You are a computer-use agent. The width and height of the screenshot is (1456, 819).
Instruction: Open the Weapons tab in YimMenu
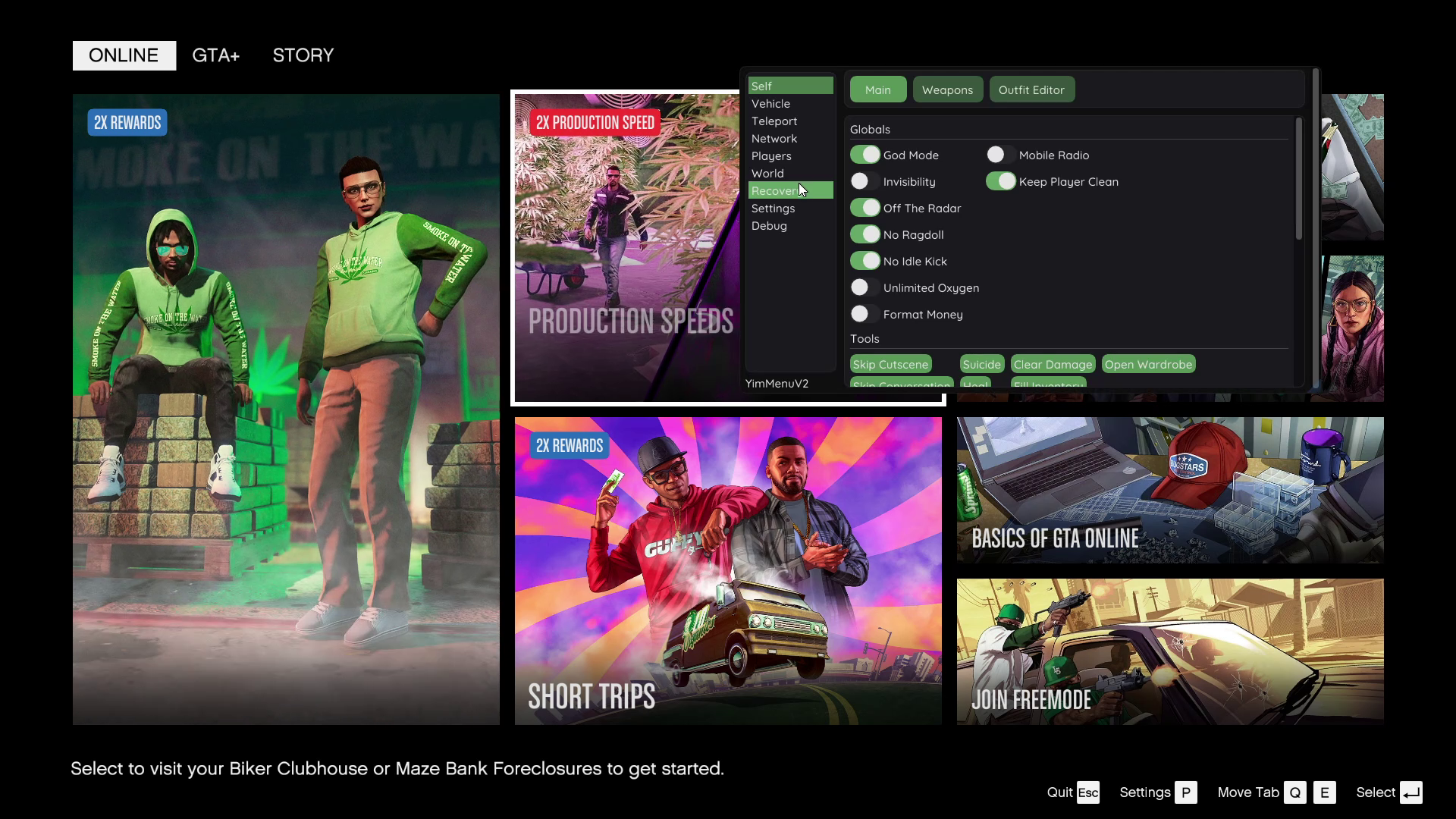click(947, 89)
